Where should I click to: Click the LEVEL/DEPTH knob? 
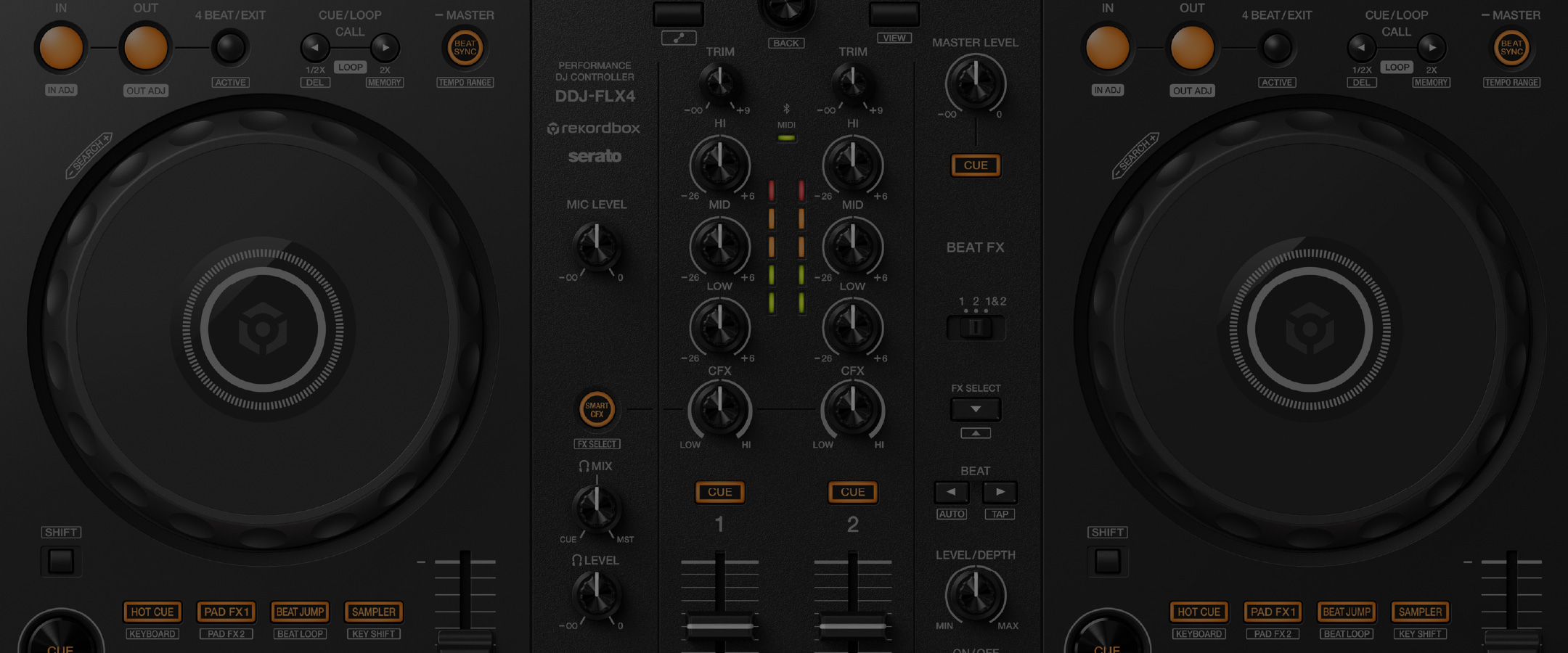(x=976, y=595)
